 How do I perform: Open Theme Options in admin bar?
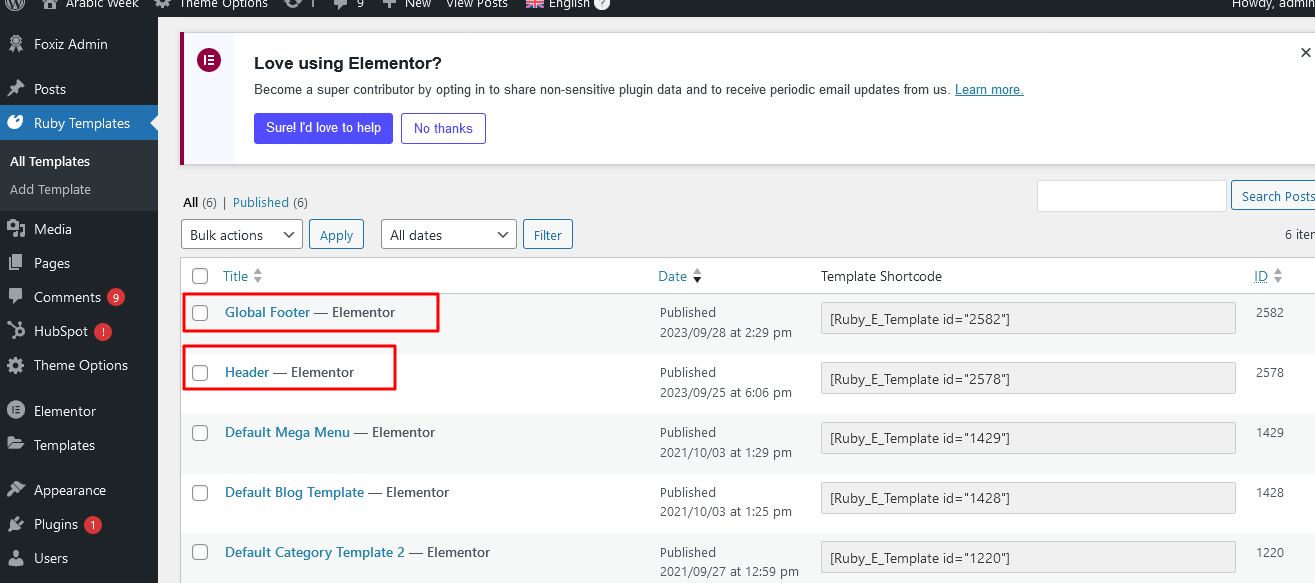point(212,4)
